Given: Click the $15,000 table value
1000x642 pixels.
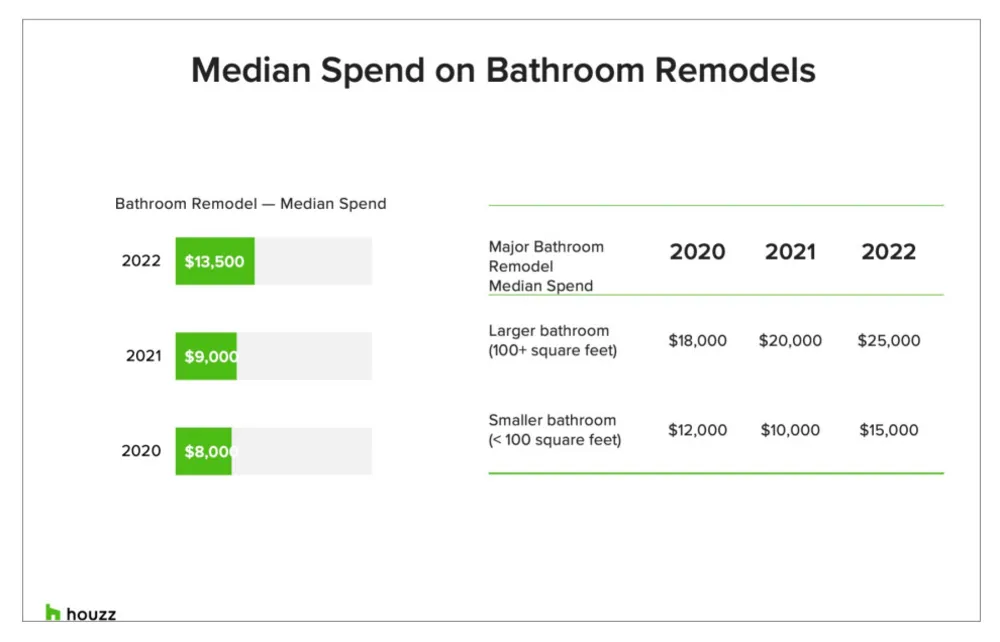Looking at the screenshot, I should coord(888,430).
